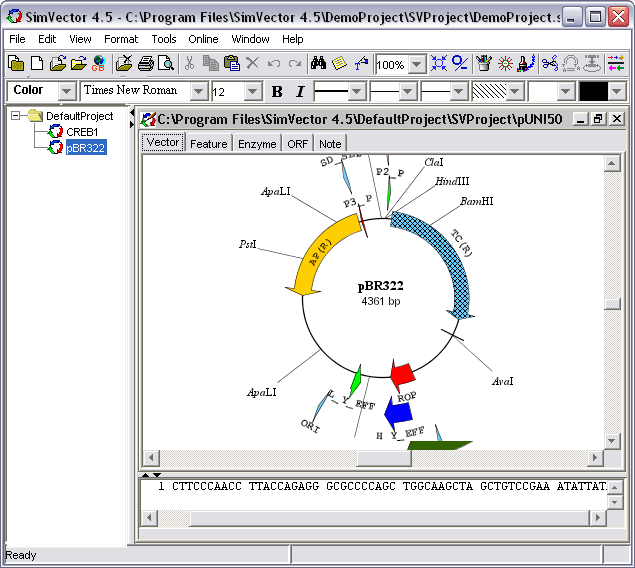The height and width of the screenshot is (568, 635).
Task: Select CREB1 in the project tree
Action: [82, 132]
